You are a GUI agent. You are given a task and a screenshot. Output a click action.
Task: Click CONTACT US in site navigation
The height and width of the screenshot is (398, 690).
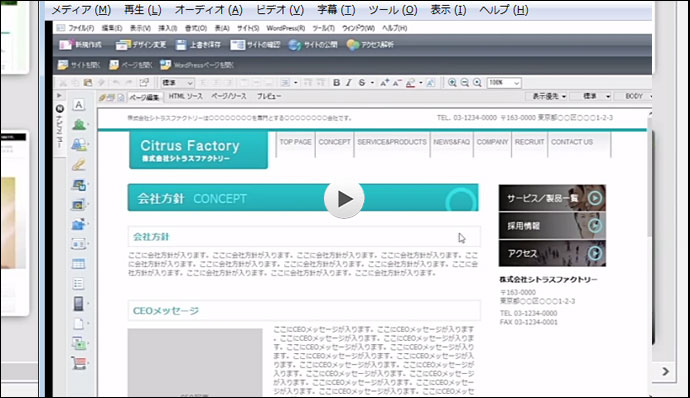click(572, 142)
